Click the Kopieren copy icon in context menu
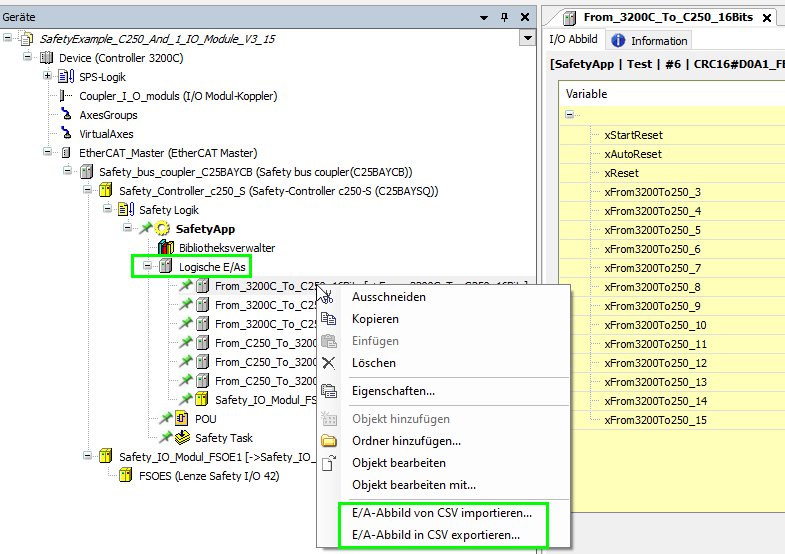Image resolution: width=785 pixels, height=554 pixels. [x=328, y=319]
